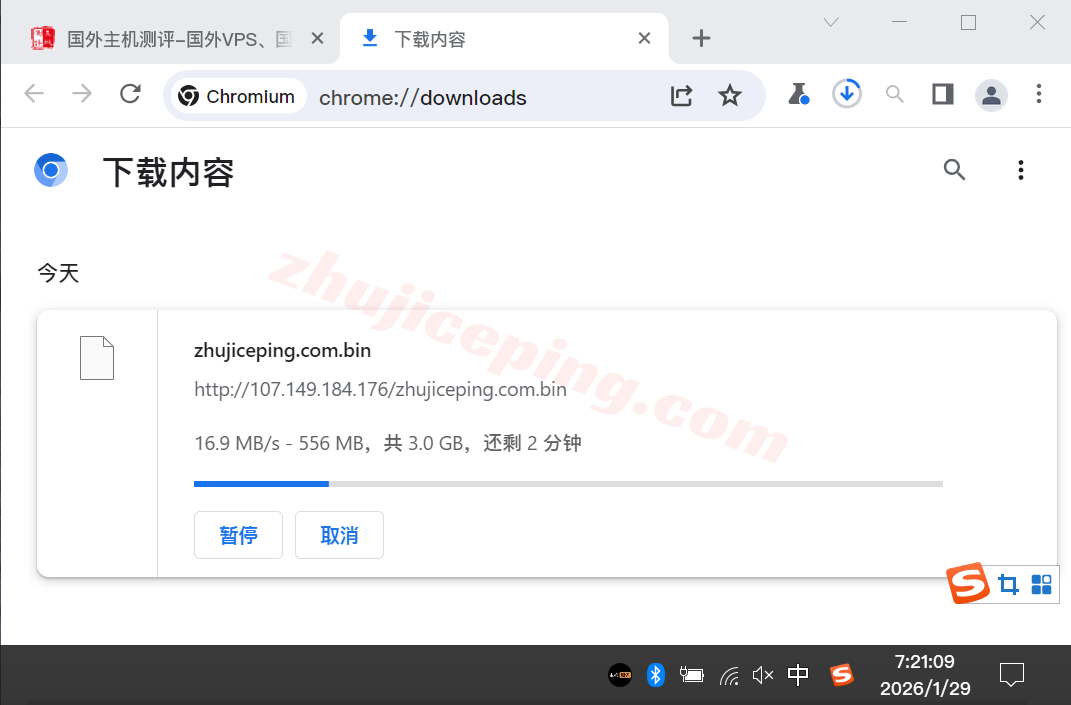This screenshot has width=1071, height=705.
Task: Open the browser's download manager icon
Action: click(847, 93)
